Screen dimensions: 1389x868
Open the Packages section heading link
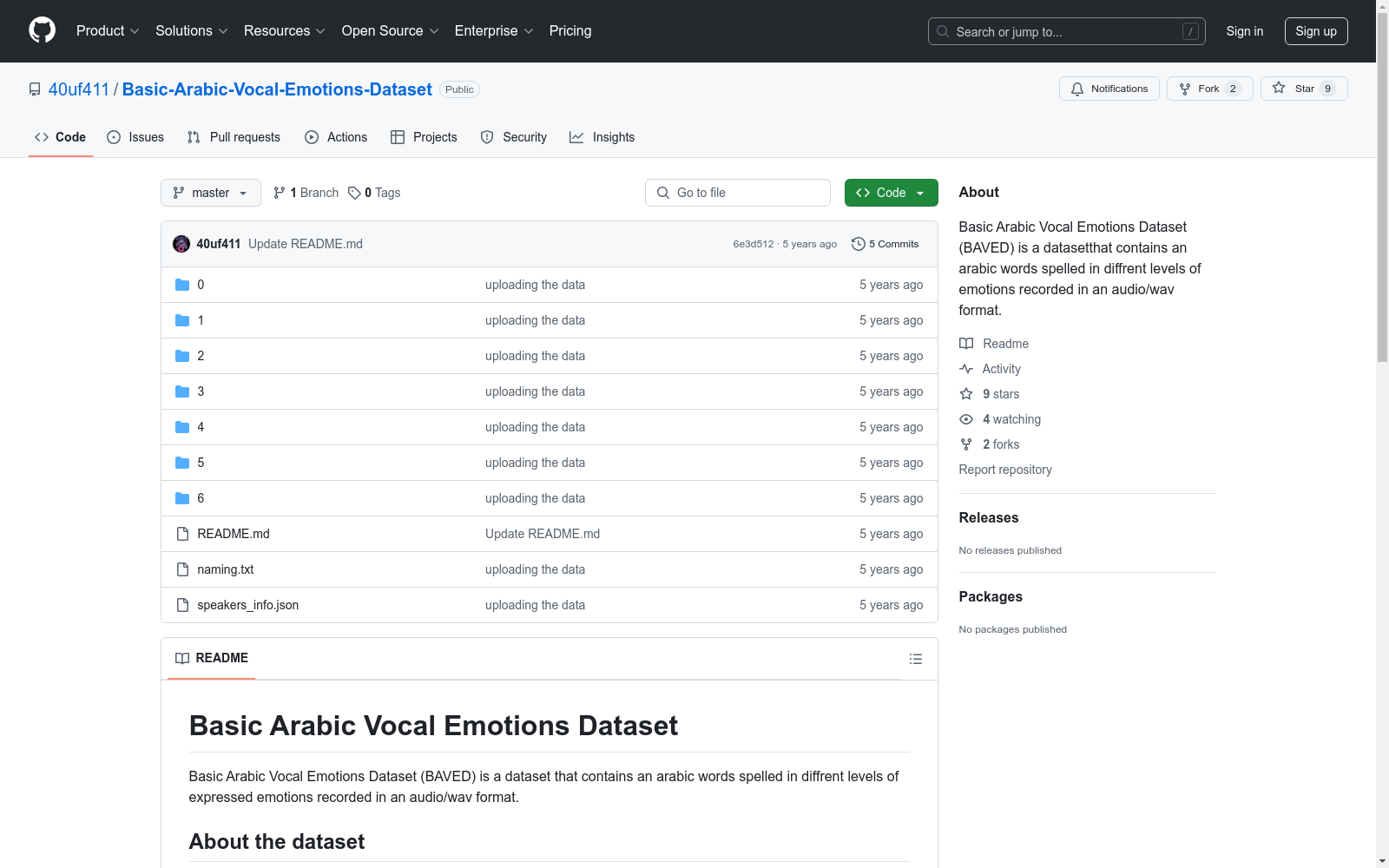[x=991, y=596]
